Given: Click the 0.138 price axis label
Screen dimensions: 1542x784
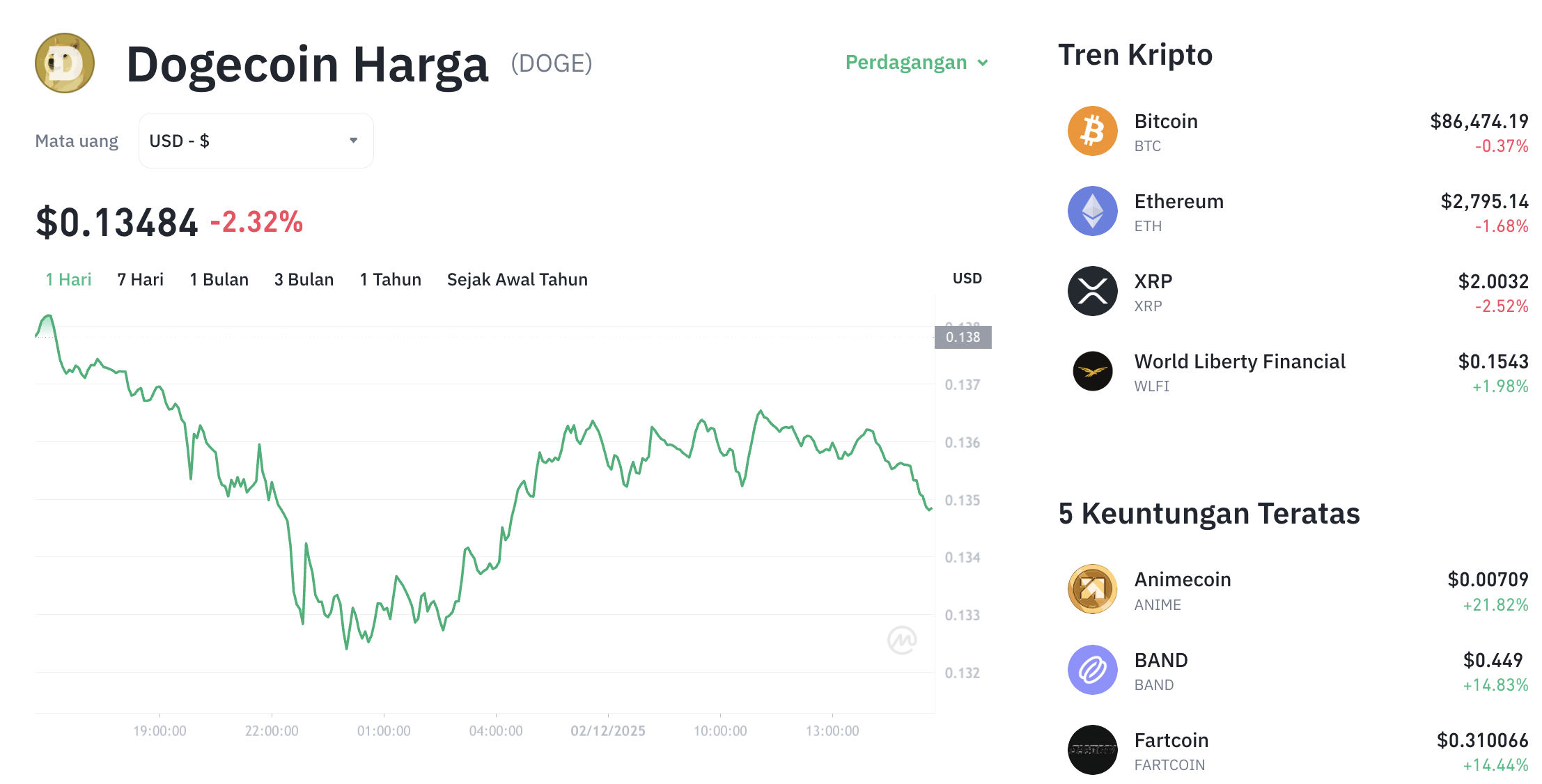Looking at the screenshot, I should [964, 337].
